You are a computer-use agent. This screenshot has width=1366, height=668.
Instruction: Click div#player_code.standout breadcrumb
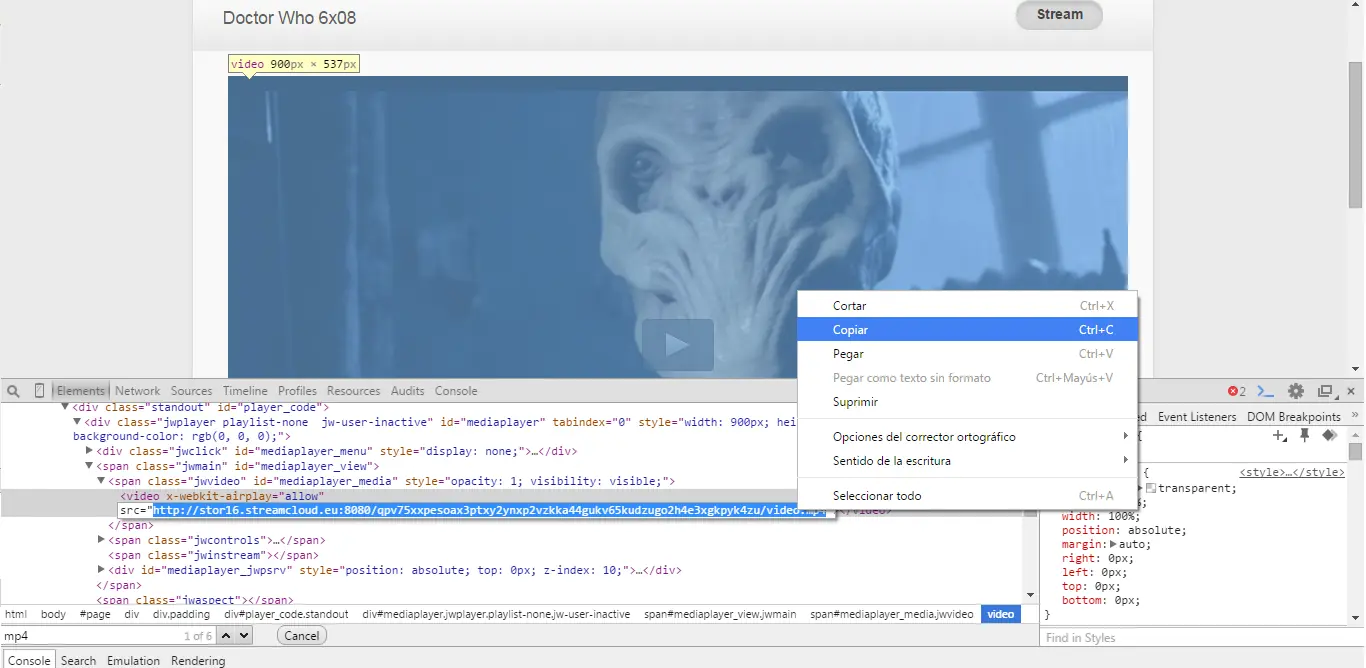286,614
